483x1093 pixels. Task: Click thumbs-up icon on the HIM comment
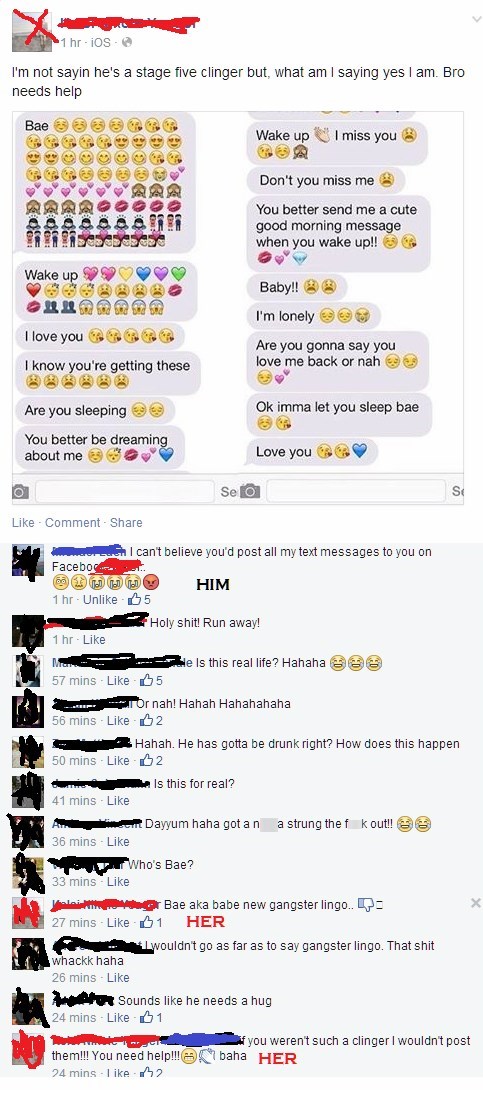(x=135, y=599)
